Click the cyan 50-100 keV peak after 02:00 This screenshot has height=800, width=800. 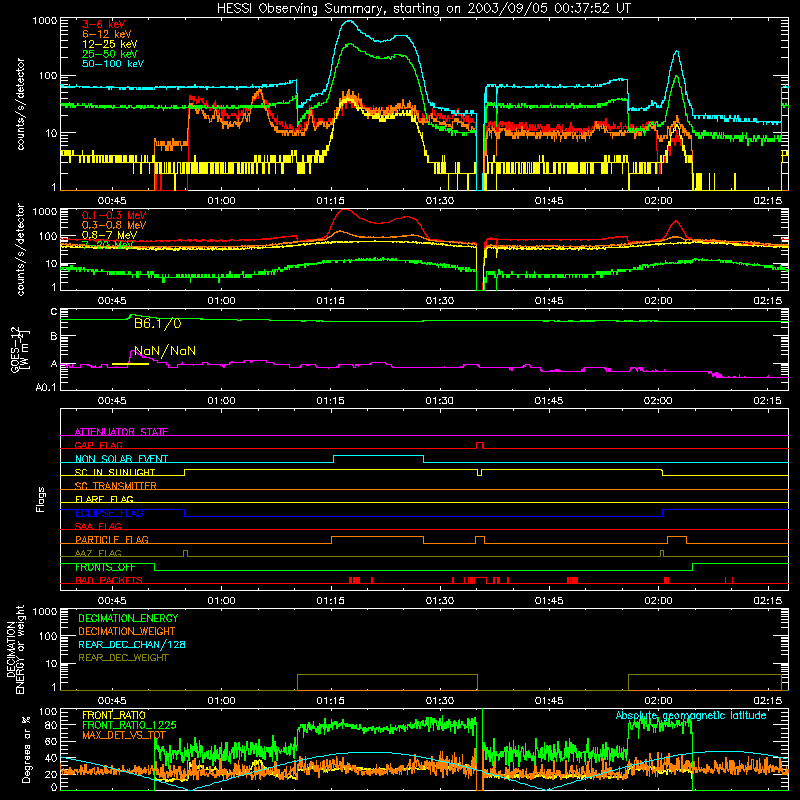(677, 52)
